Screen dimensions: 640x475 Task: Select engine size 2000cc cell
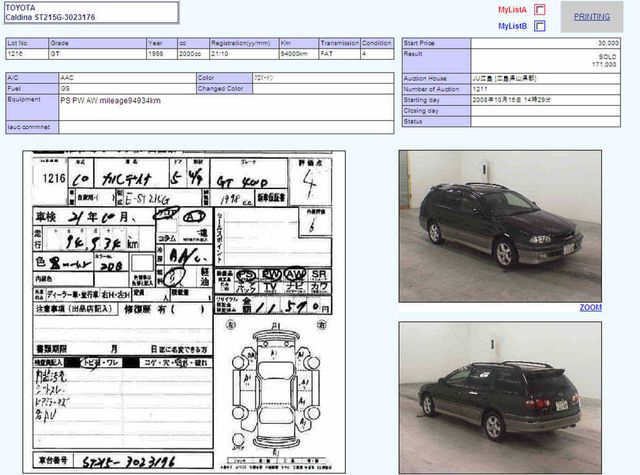193,54
